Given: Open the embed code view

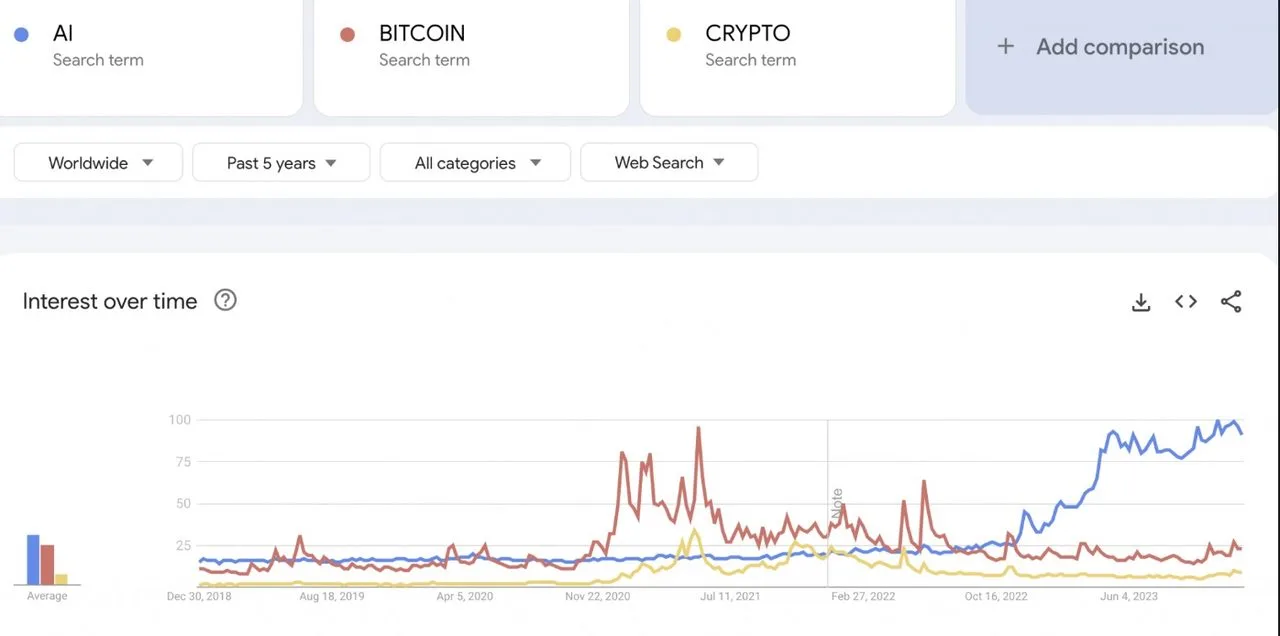Looking at the screenshot, I should 1185,301.
